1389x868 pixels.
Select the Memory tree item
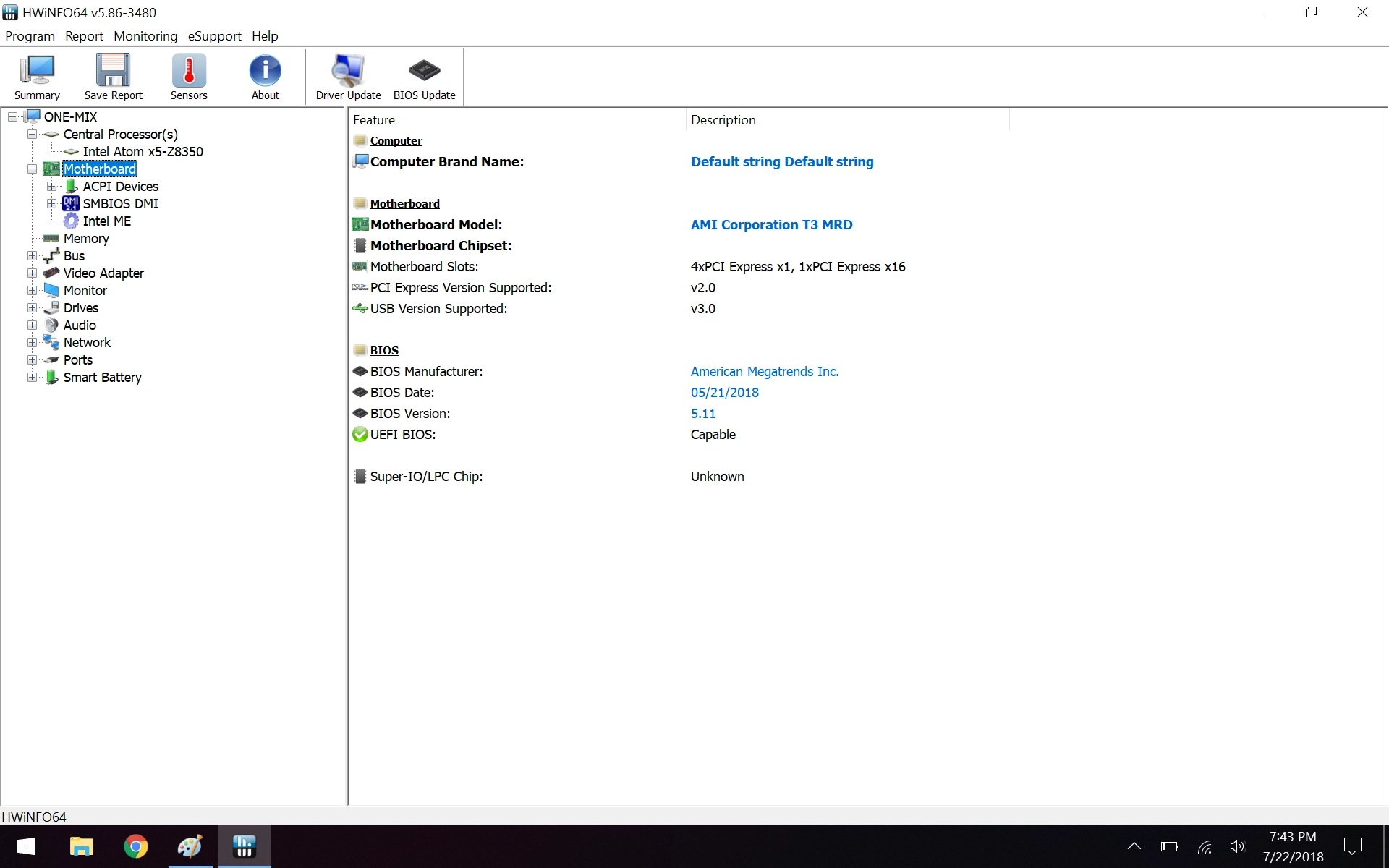(x=86, y=239)
